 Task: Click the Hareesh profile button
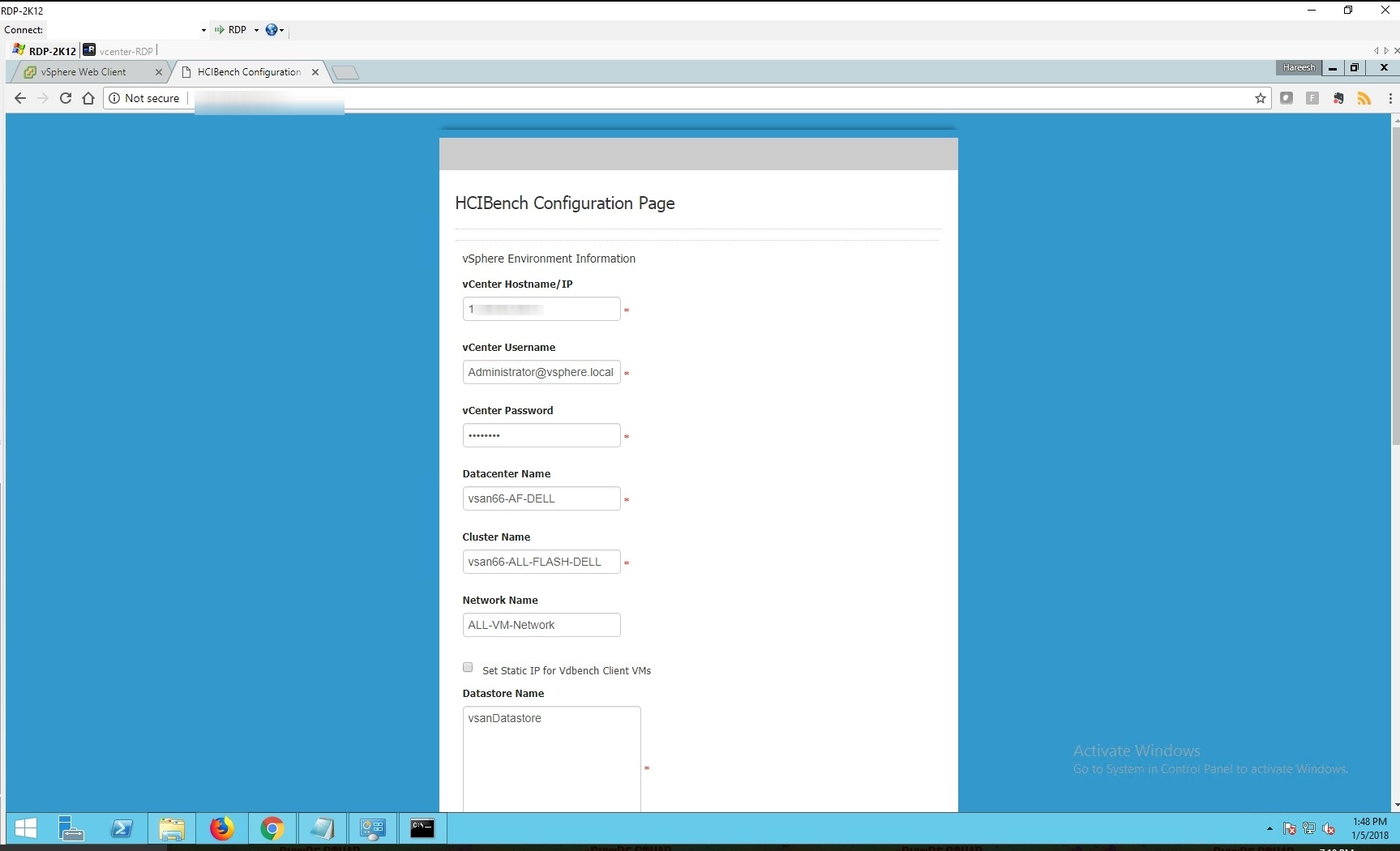[x=1298, y=67]
